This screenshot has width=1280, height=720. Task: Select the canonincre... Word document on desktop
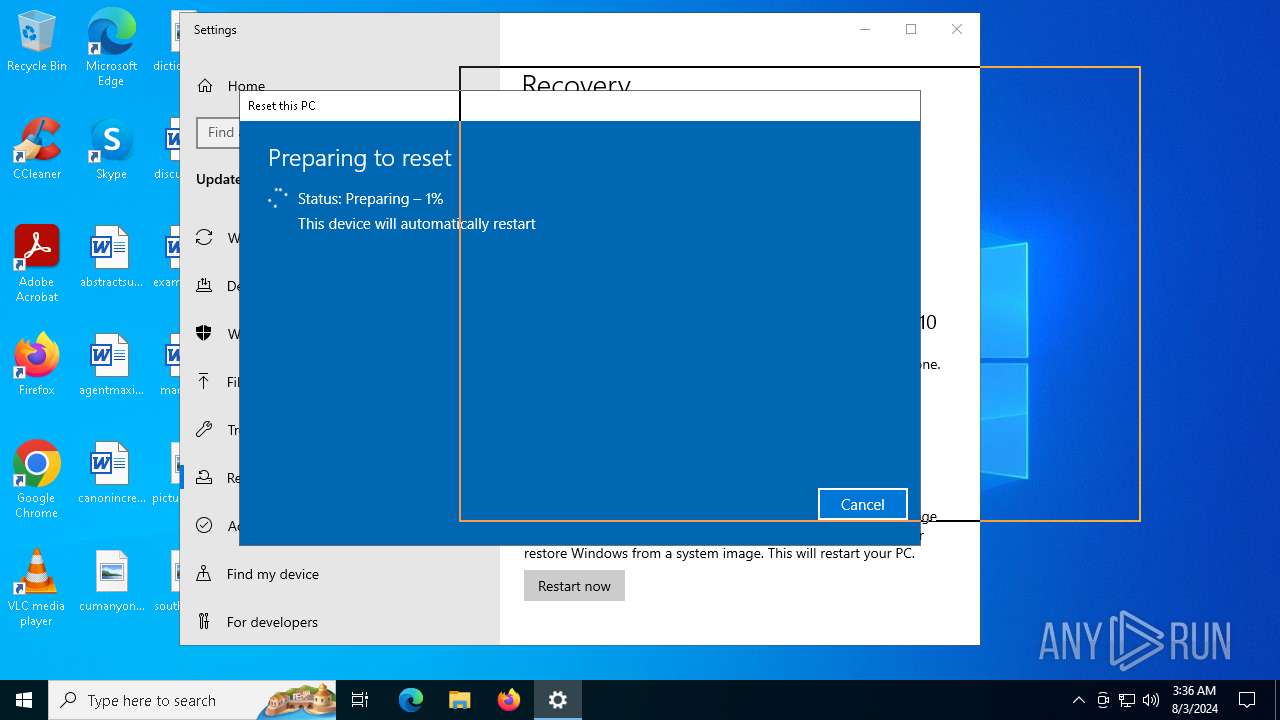(x=111, y=473)
